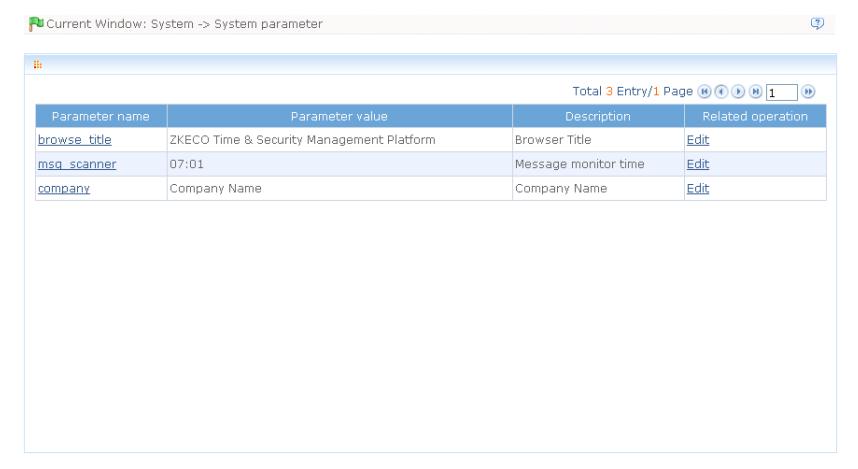Go to the last page of entries
This screenshot has height=469, width=858.
tap(756, 91)
